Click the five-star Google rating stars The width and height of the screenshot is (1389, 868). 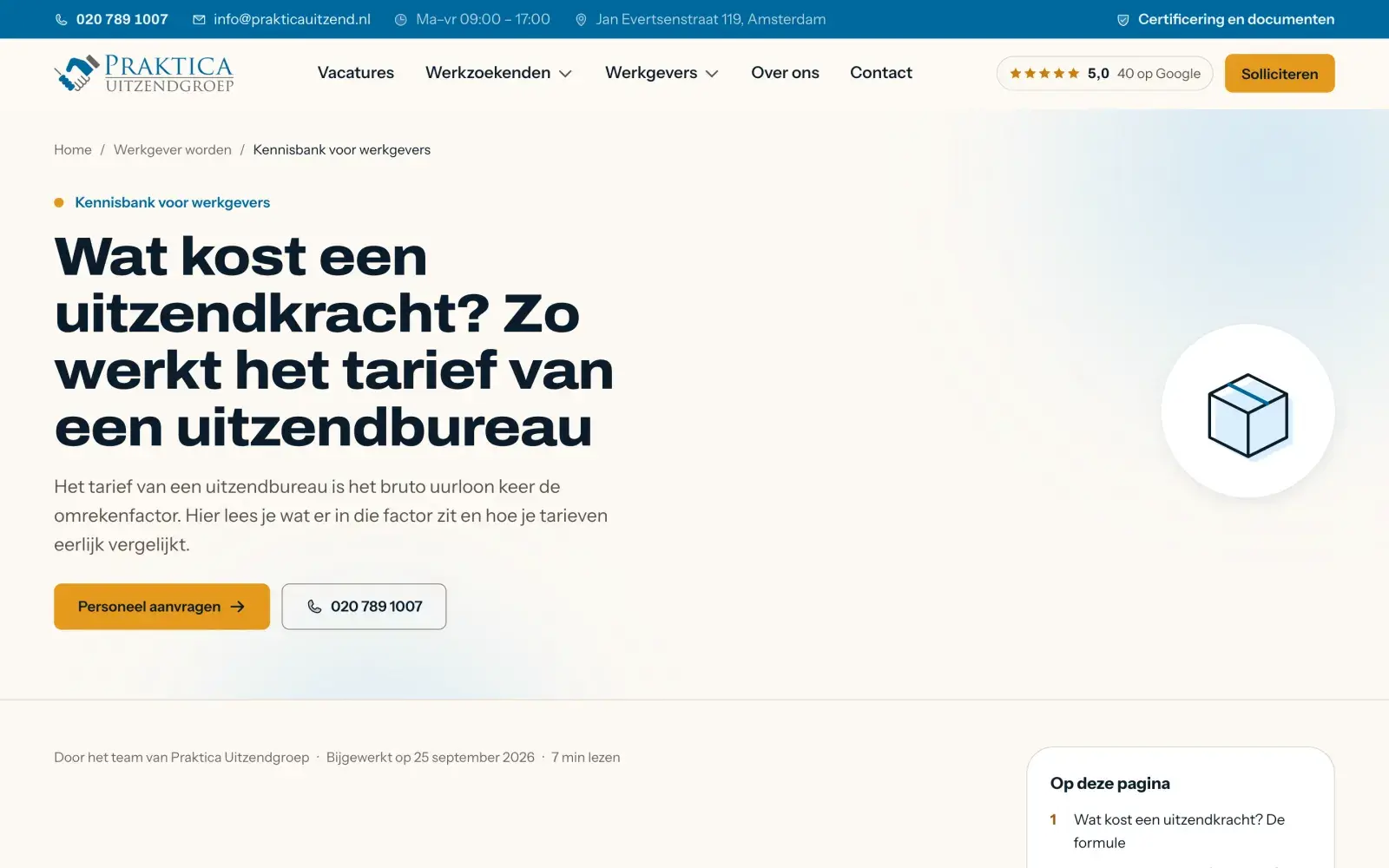coord(1044,74)
